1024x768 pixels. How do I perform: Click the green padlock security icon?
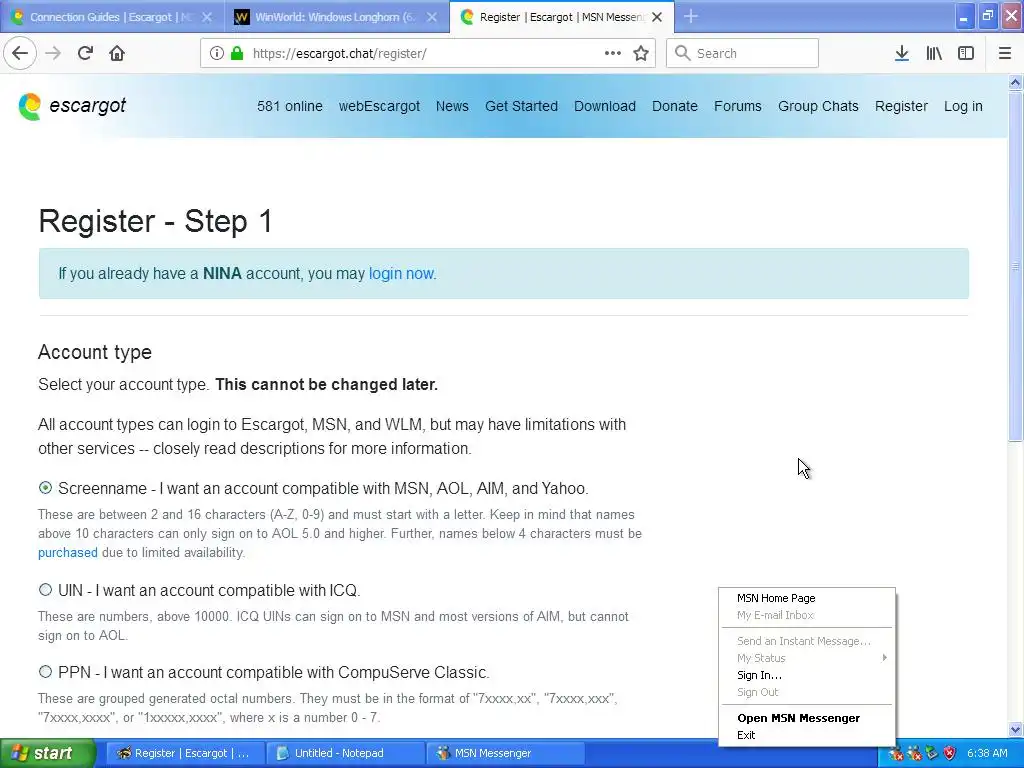(237, 53)
